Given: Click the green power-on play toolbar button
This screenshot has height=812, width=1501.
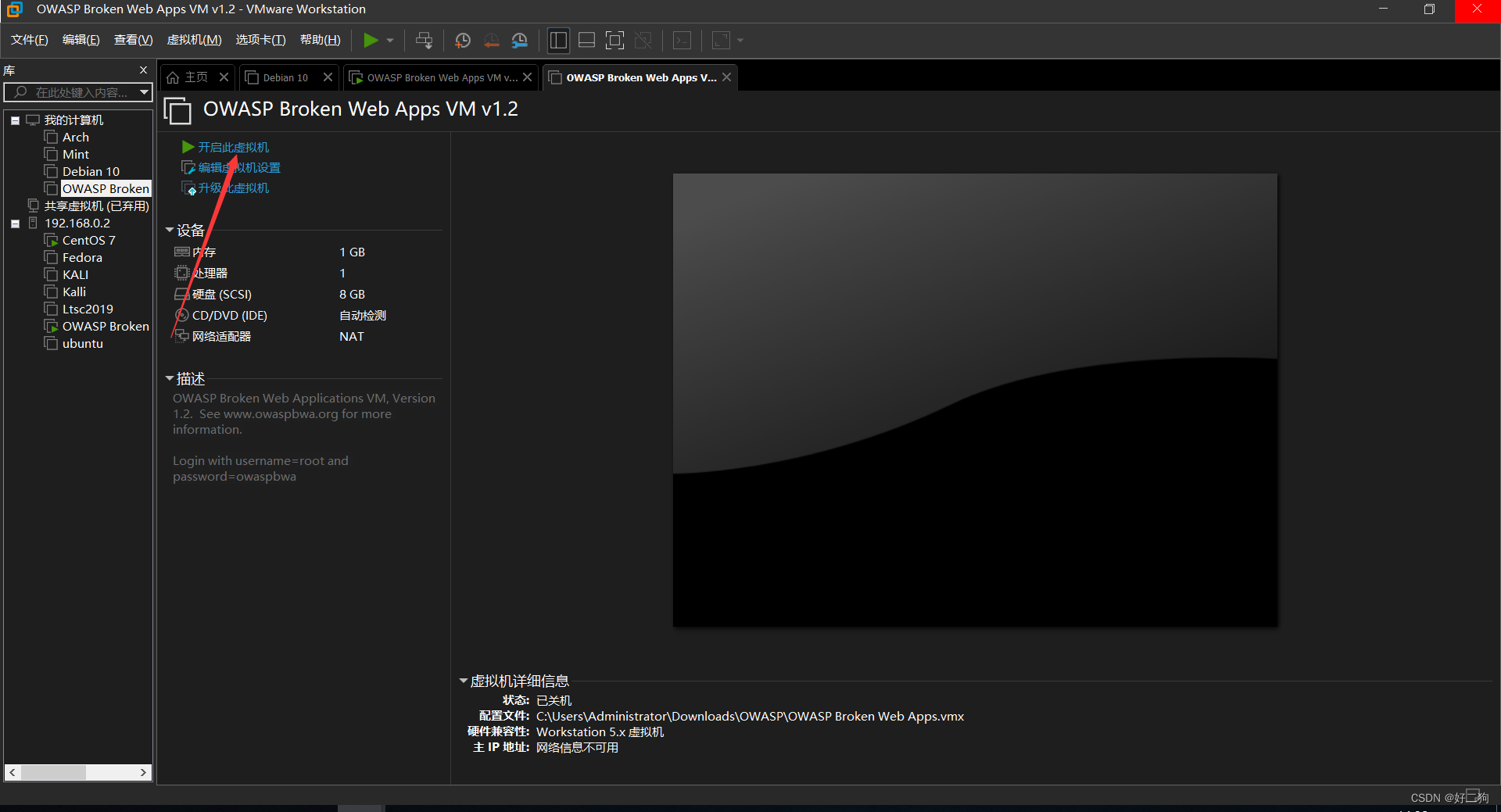Looking at the screenshot, I should [x=371, y=40].
